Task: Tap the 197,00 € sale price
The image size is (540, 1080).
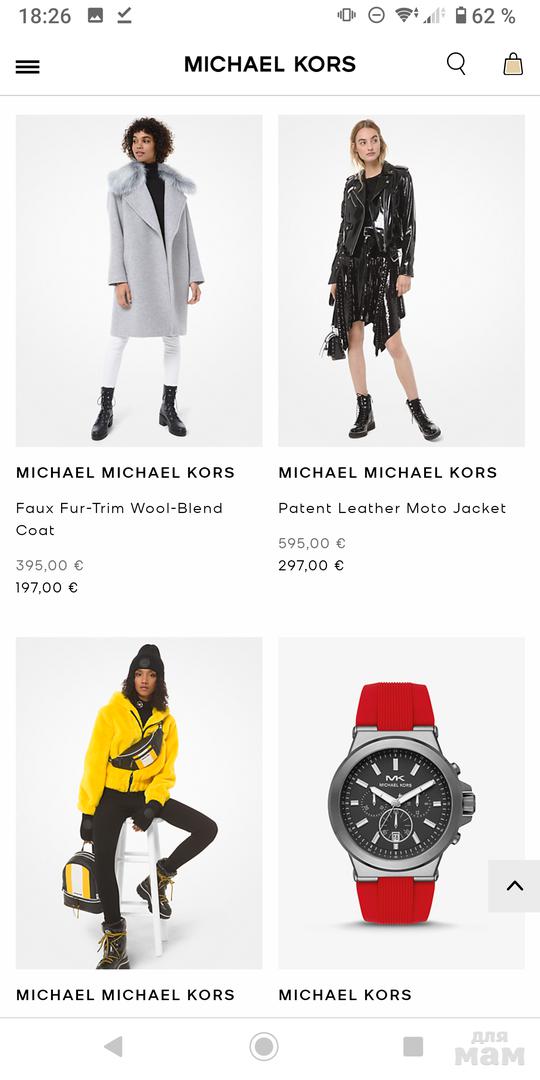Action: [x=47, y=588]
